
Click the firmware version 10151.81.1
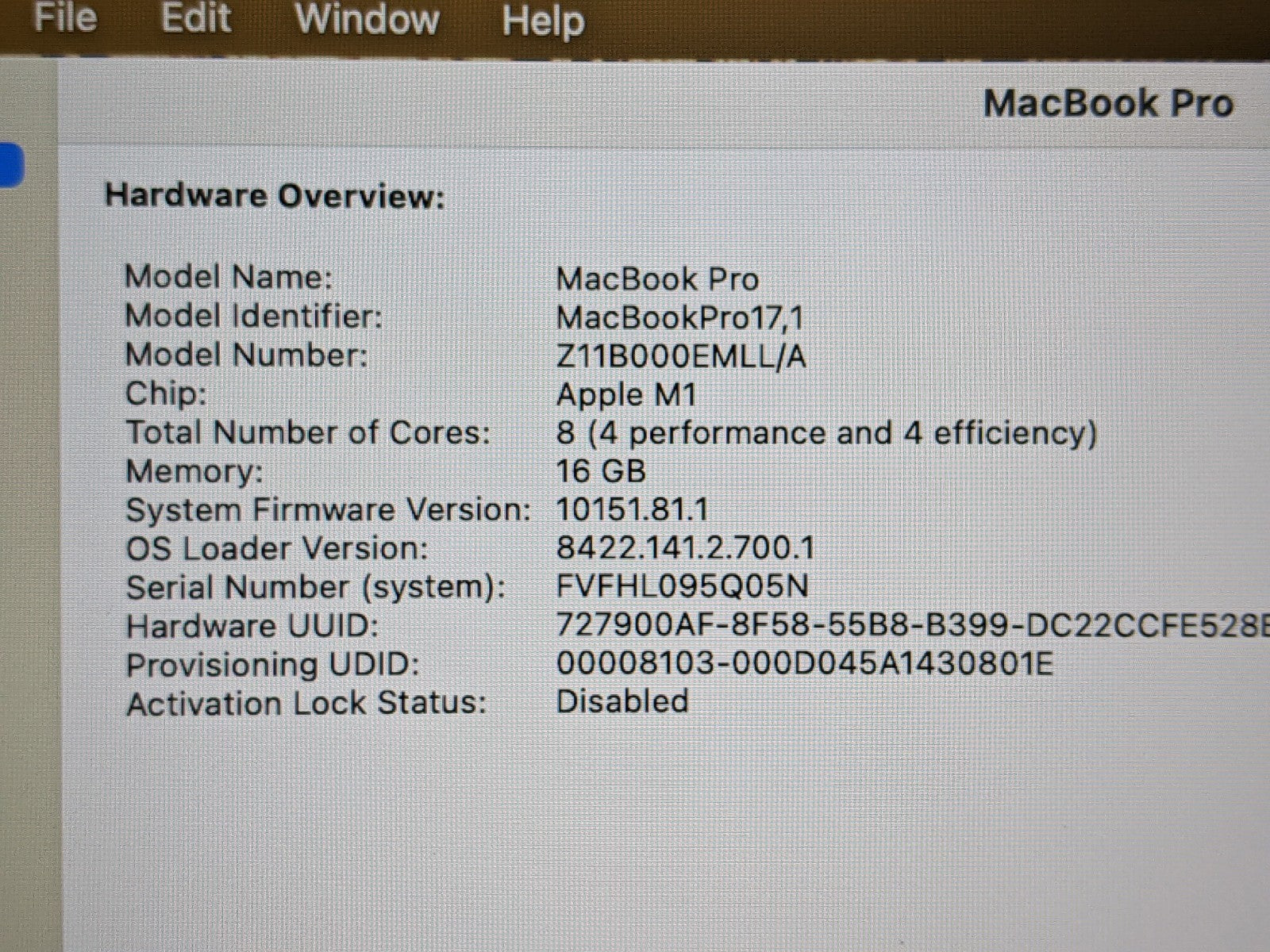pos(633,509)
